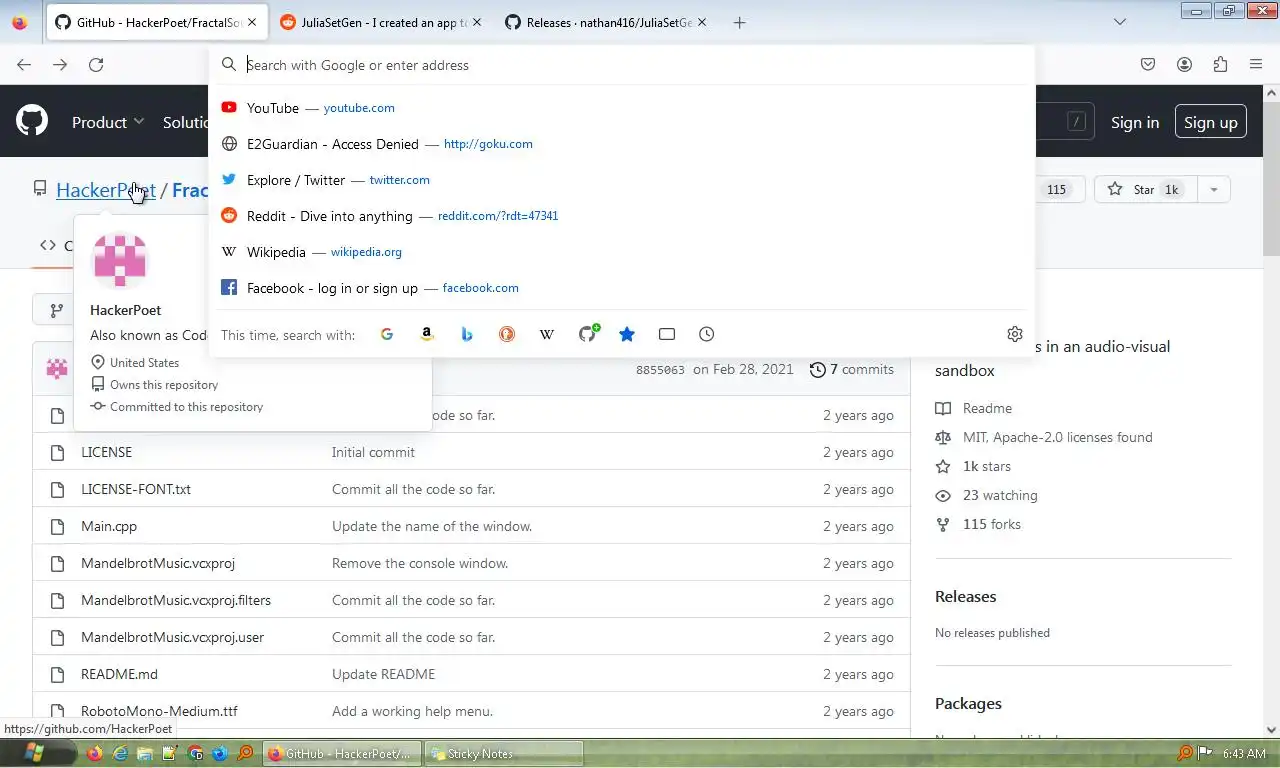
Task: Click Firefox icon in taskbar quick launch
Action: pos(95,753)
